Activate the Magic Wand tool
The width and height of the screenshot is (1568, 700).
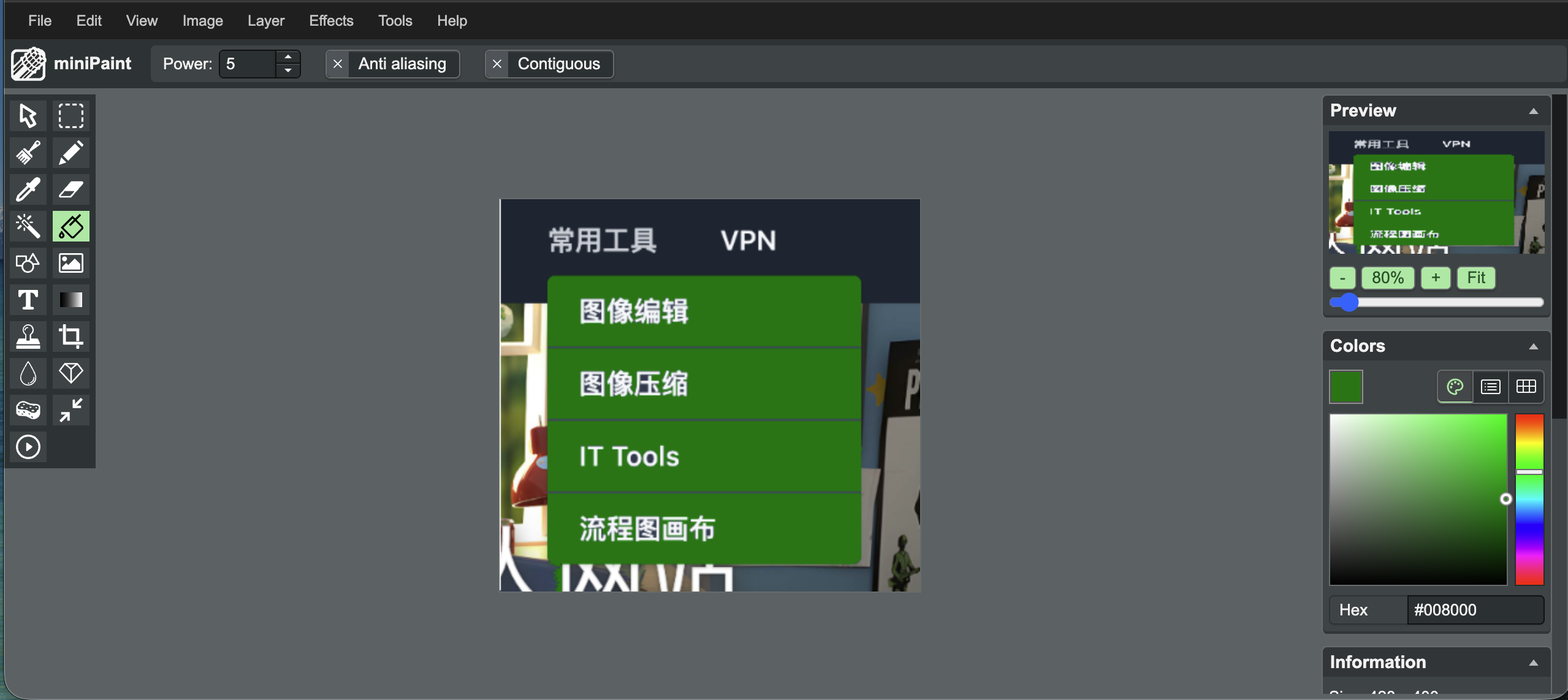click(28, 226)
